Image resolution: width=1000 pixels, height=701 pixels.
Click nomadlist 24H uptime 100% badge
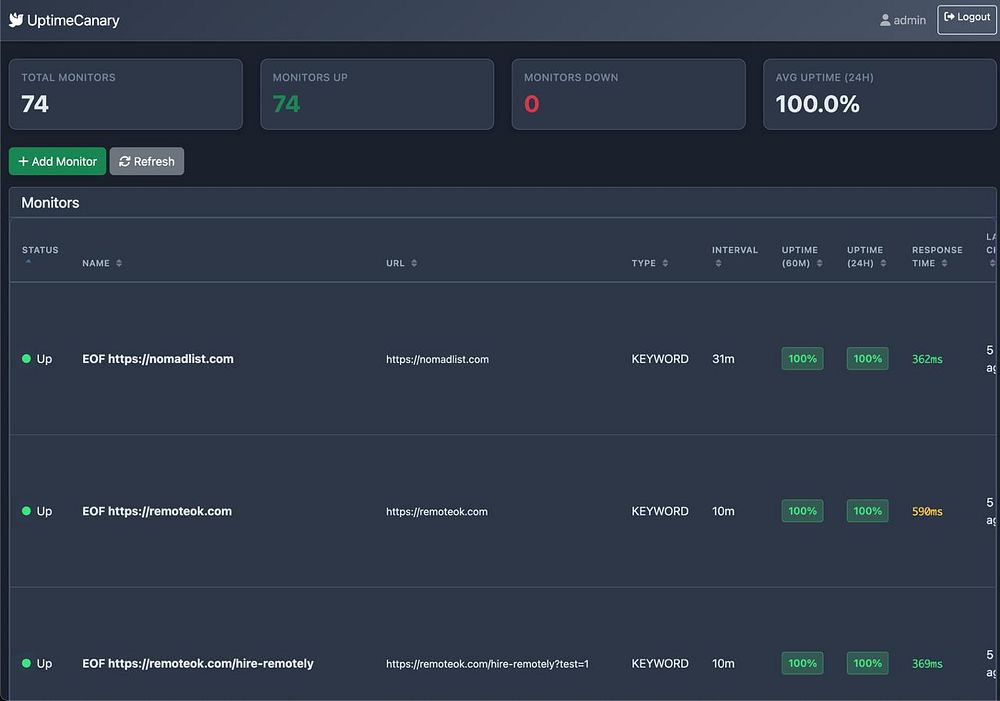(x=867, y=358)
